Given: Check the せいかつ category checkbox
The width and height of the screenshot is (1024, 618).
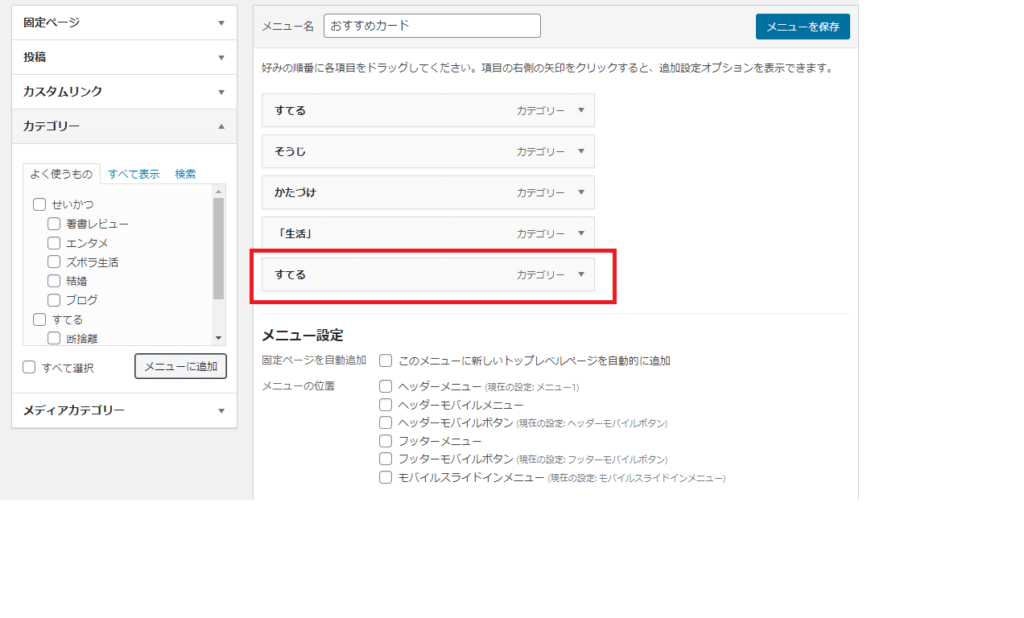Looking at the screenshot, I should (x=39, y=203).
